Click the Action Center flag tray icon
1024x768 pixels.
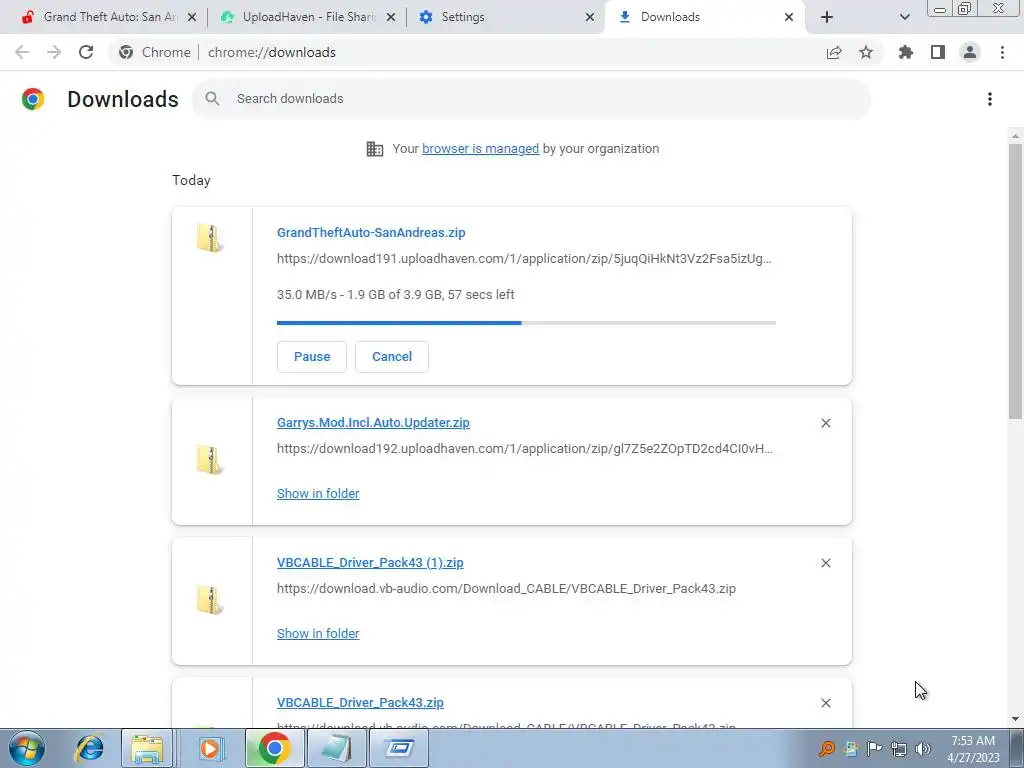point(874,749)
